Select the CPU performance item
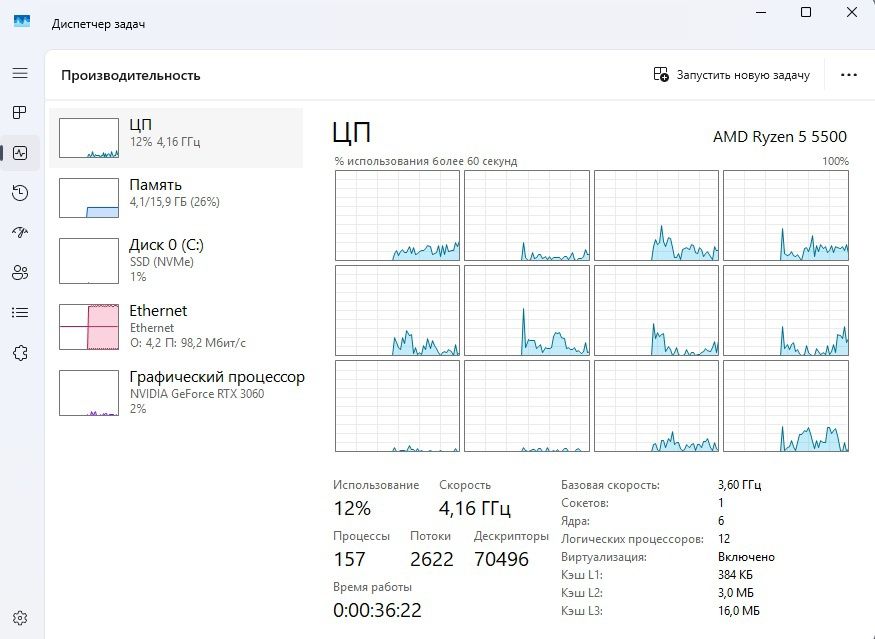 [176, 138]
